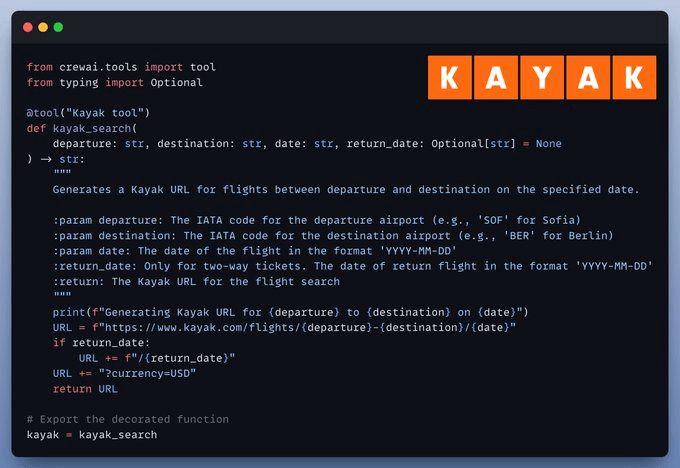Click the 'URL += "?currency=USD"' line
Image resolution: width=680 pixels, height=468 pixels.
tap(124, 373)
